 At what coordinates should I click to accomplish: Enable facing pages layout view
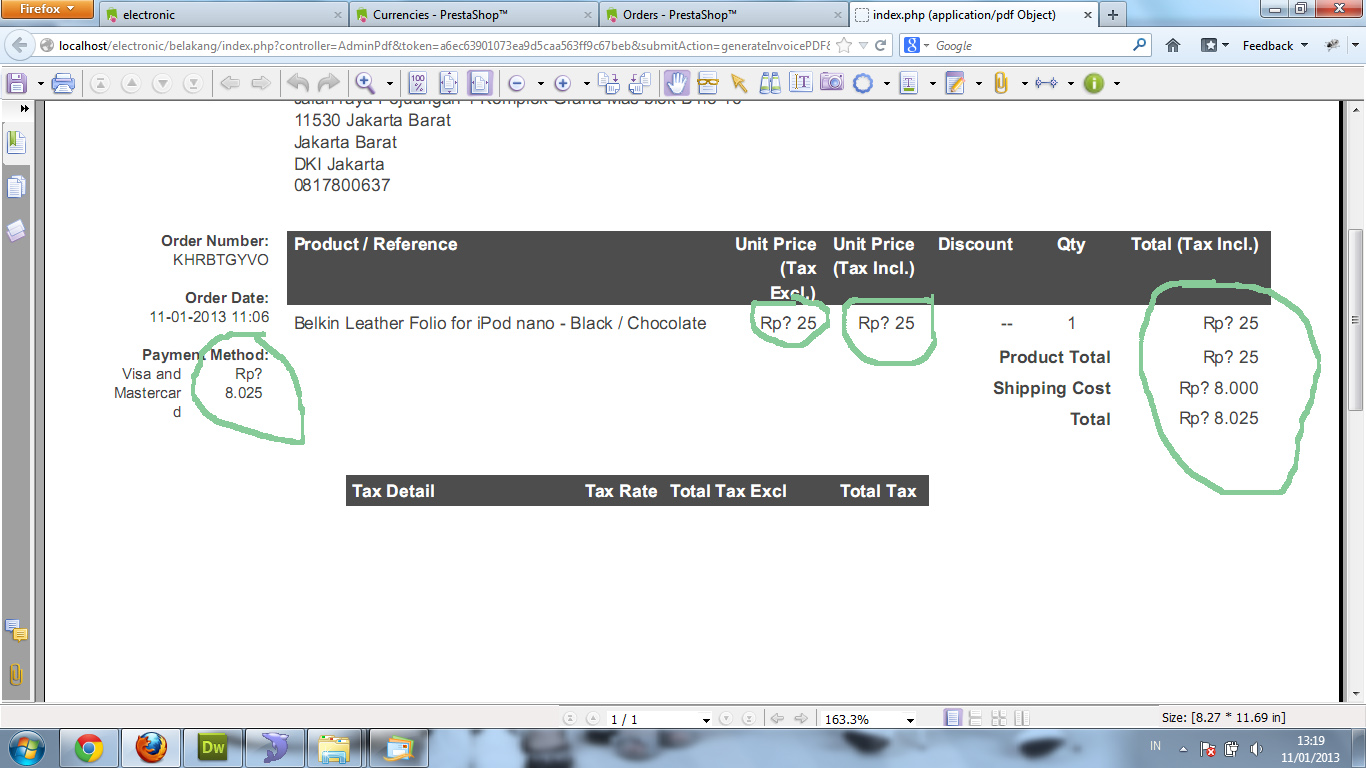[1021, 718]
